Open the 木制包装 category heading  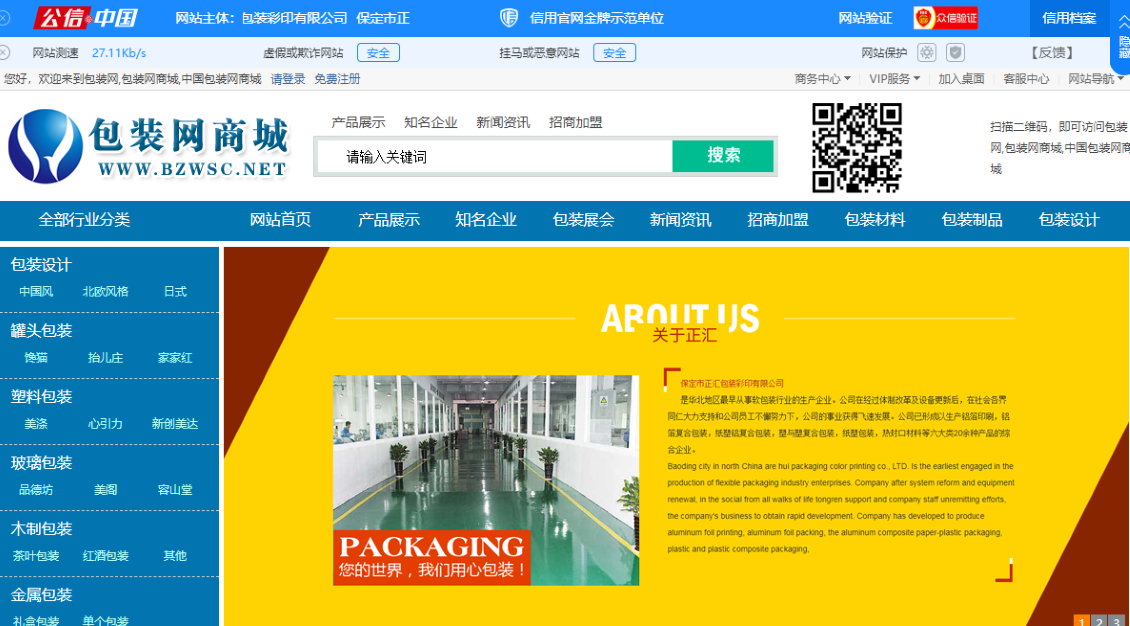tap(41, 529)
